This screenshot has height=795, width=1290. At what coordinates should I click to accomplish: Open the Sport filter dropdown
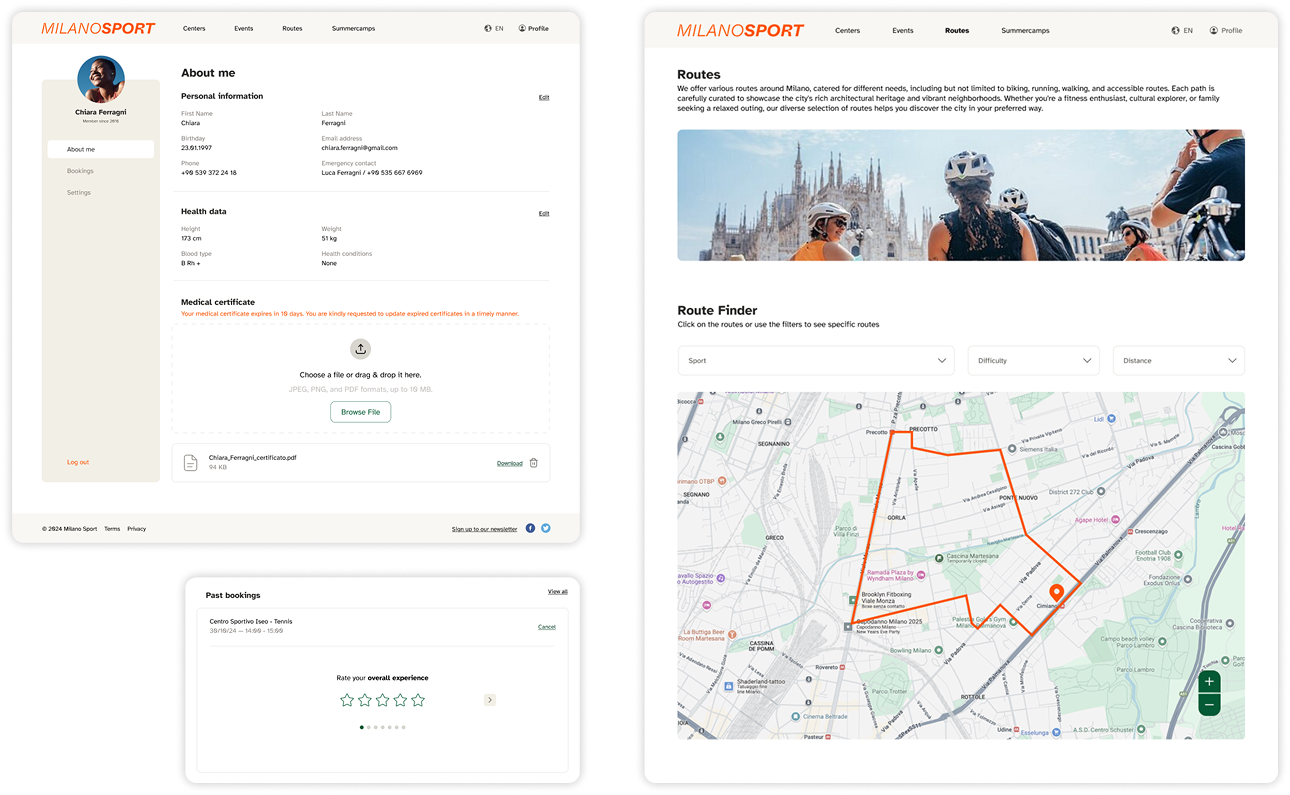816,360
